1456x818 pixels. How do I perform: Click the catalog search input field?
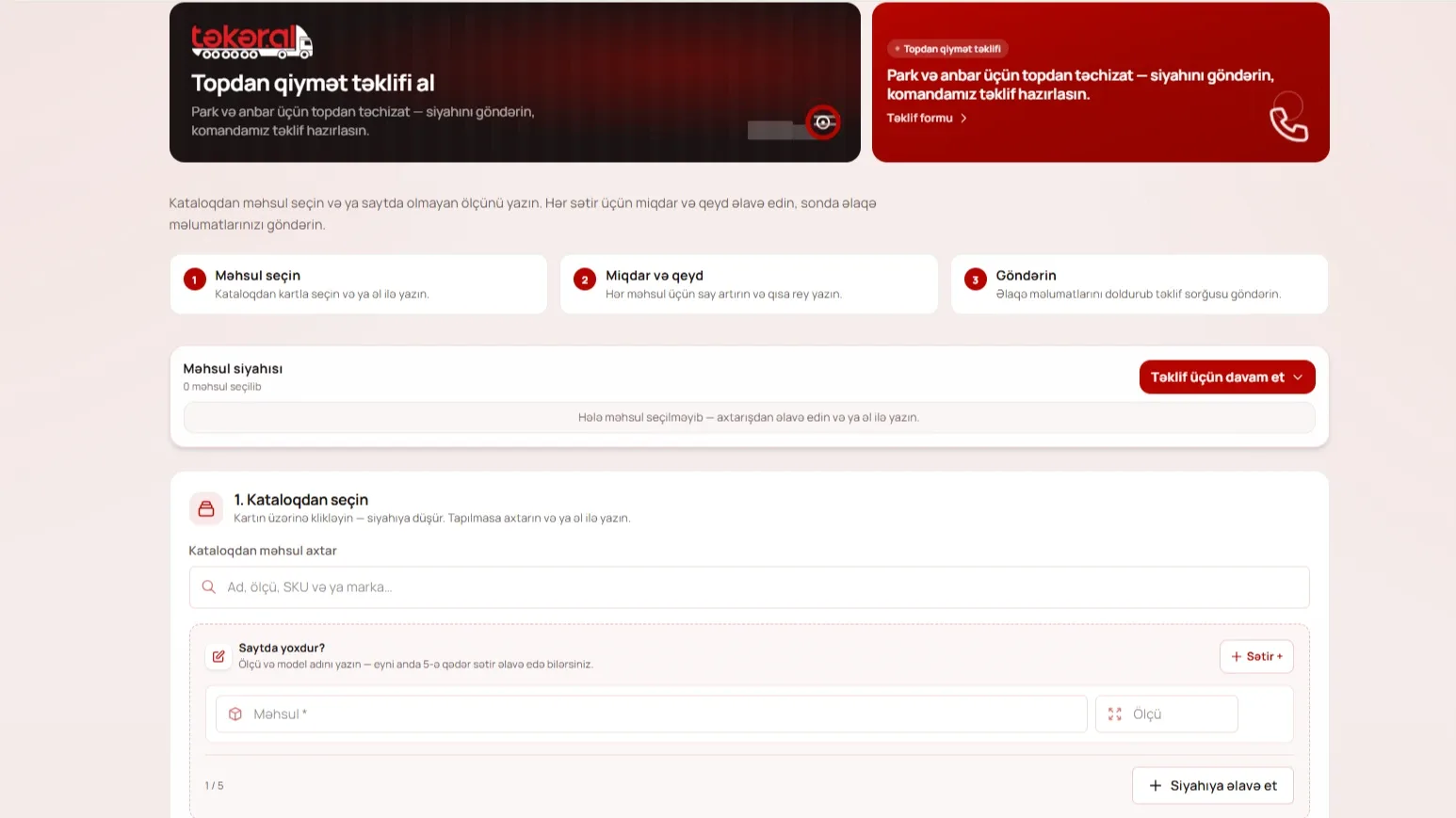point(749,587)
